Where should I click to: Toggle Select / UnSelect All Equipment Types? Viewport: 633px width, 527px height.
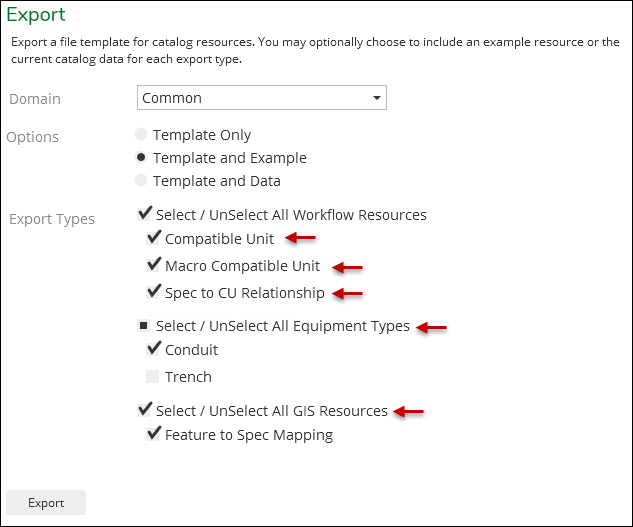tap(143, 325)
